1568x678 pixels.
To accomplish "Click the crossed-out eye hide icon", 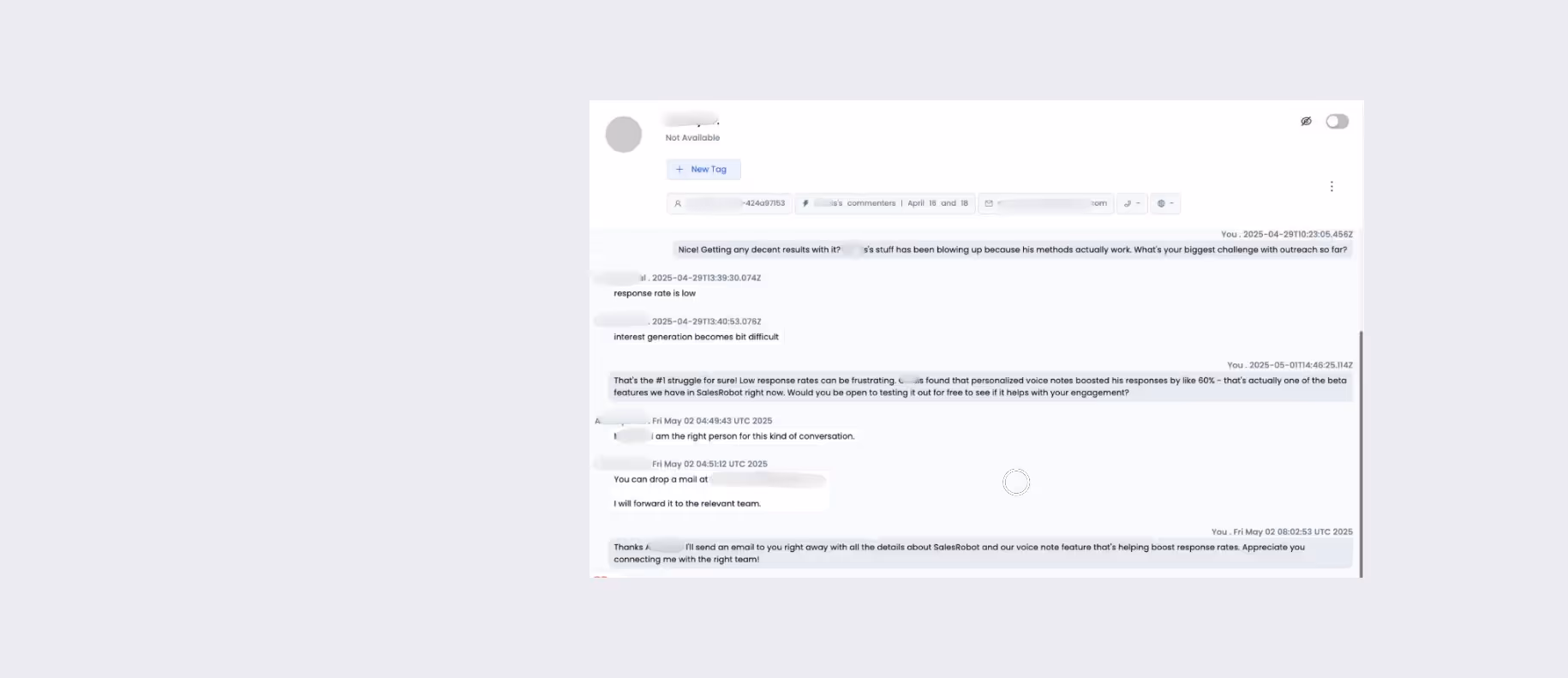I will click(1306, 122).
